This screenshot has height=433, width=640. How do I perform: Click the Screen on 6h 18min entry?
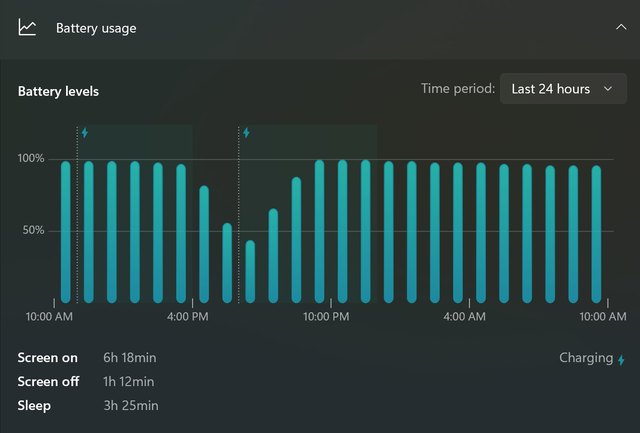tap(87, 358)
